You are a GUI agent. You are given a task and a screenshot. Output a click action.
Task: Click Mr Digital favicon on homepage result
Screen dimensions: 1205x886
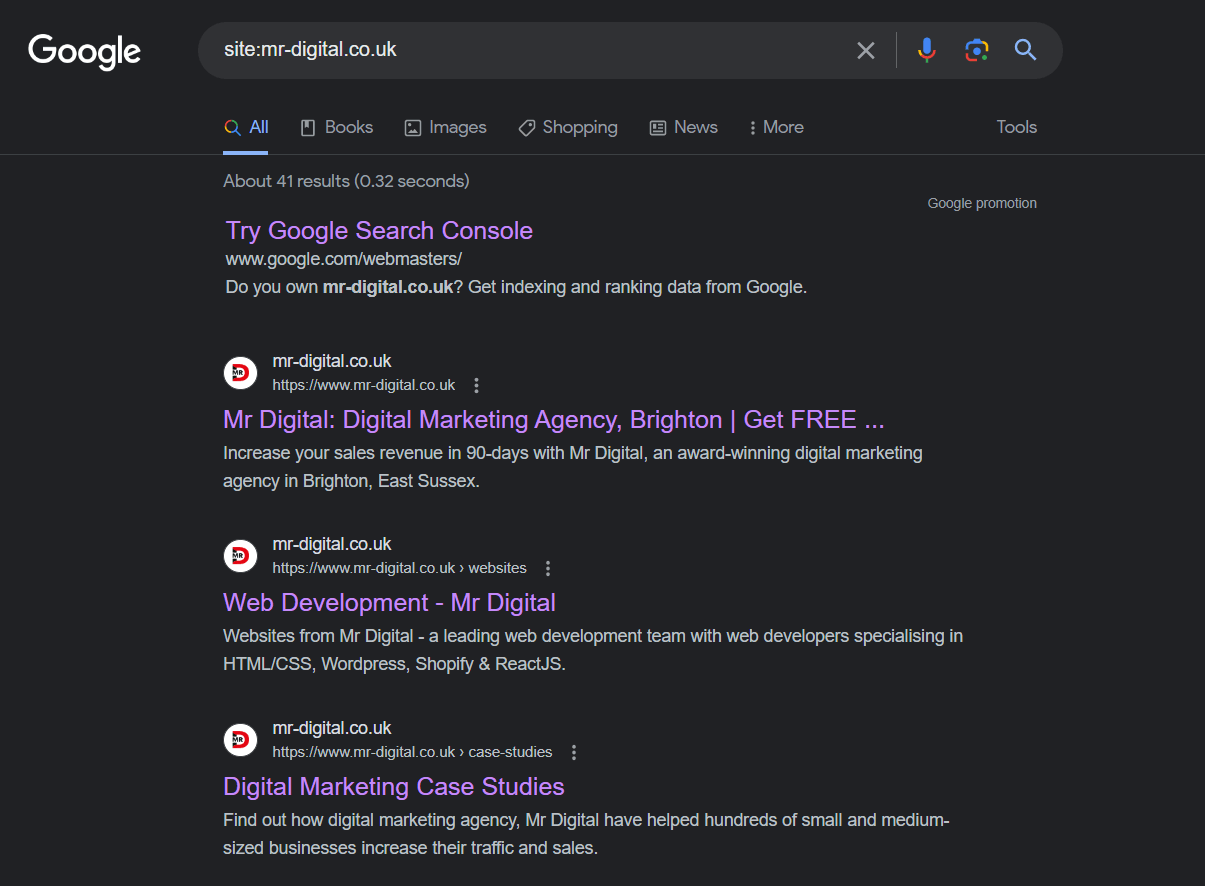point(240,373)
